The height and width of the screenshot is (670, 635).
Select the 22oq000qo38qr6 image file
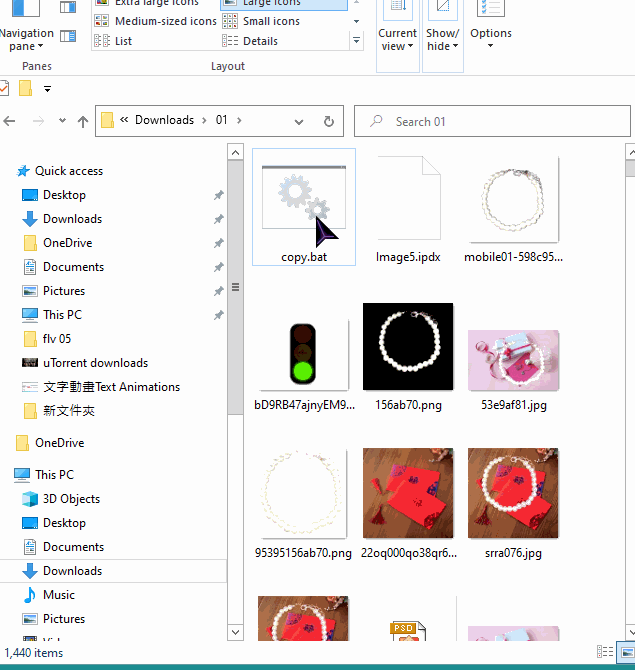point(408,504)
